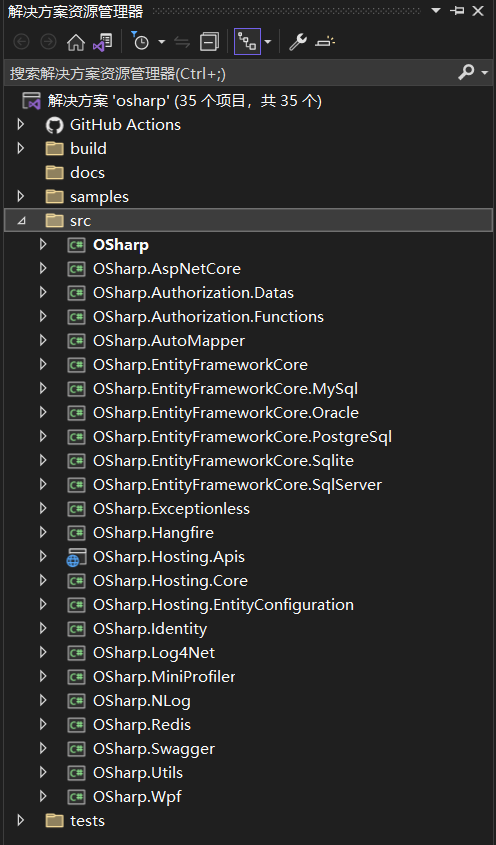496x845 pixels.
Task: Open Properties wrench icon
Action: point(298,41)
